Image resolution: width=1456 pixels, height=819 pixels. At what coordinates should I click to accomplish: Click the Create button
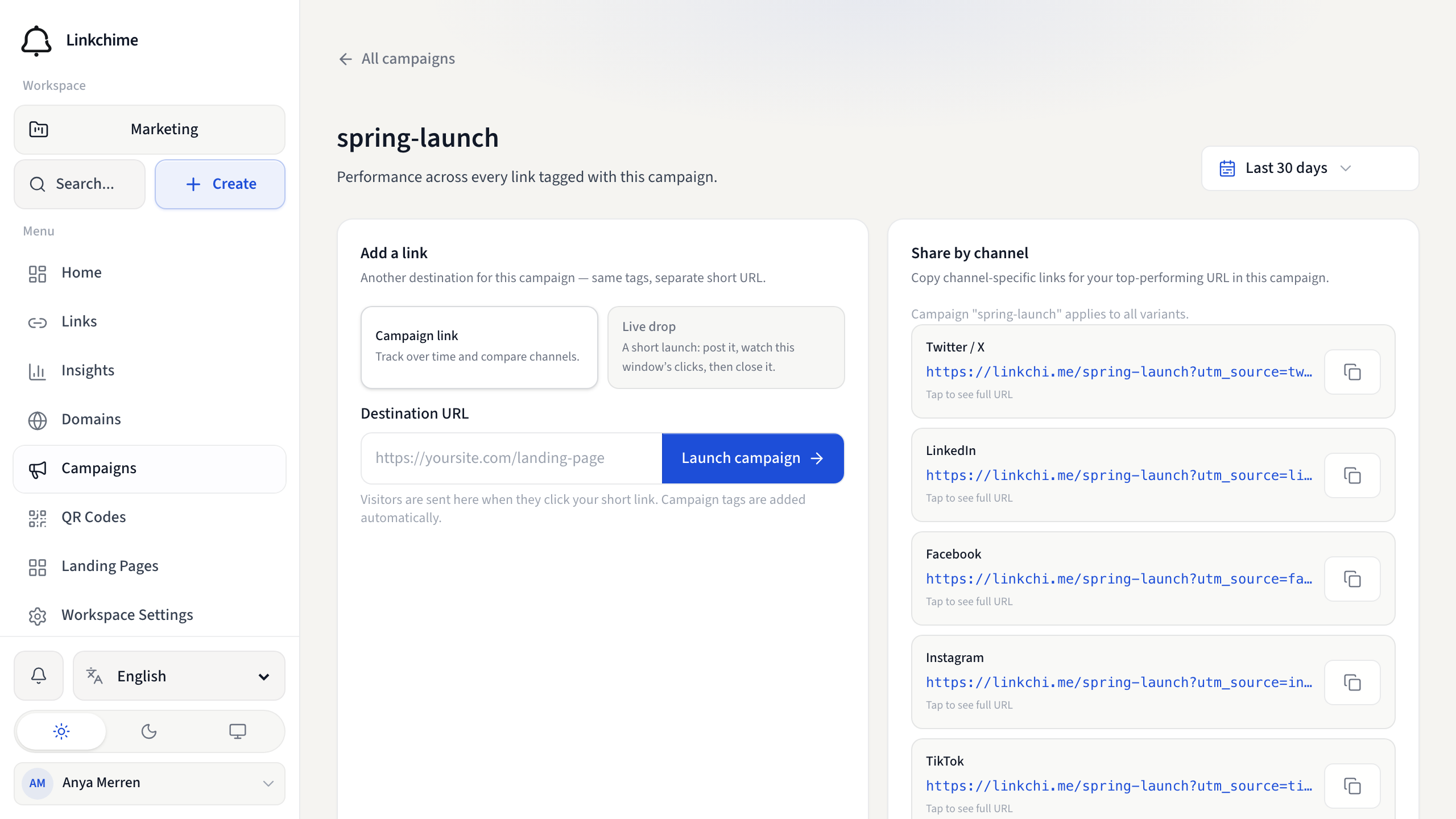pos(220,184)
